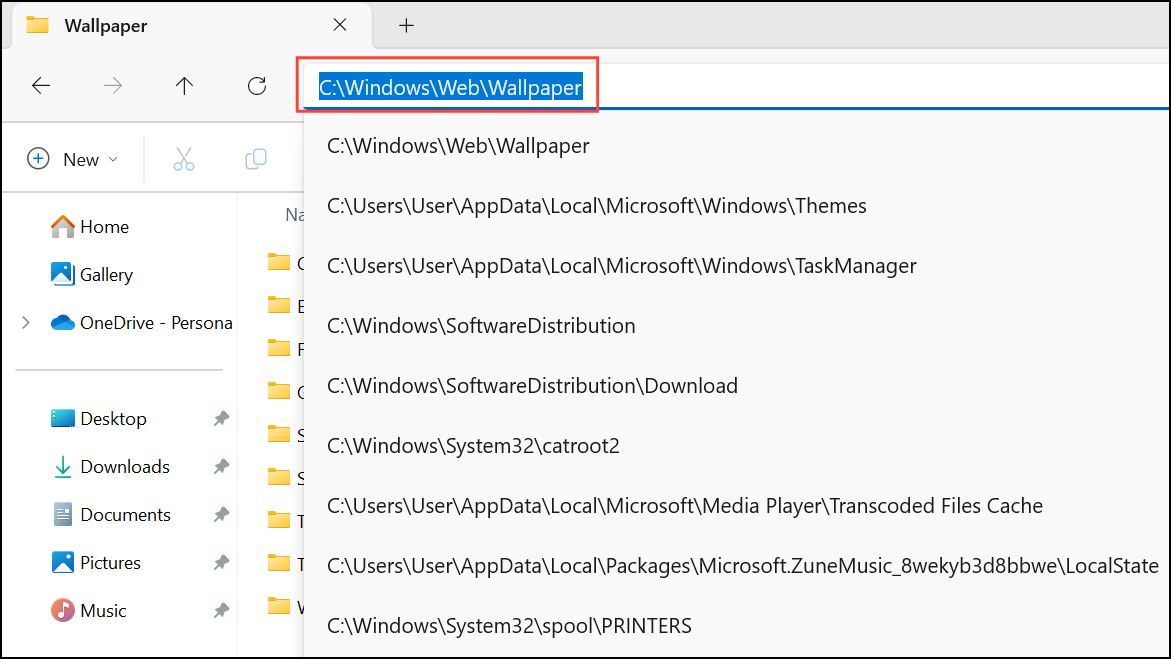This screenshot has height=659, width=1171.
Task: Click the Downloads green arrow icon
Action: click(63, 467)
